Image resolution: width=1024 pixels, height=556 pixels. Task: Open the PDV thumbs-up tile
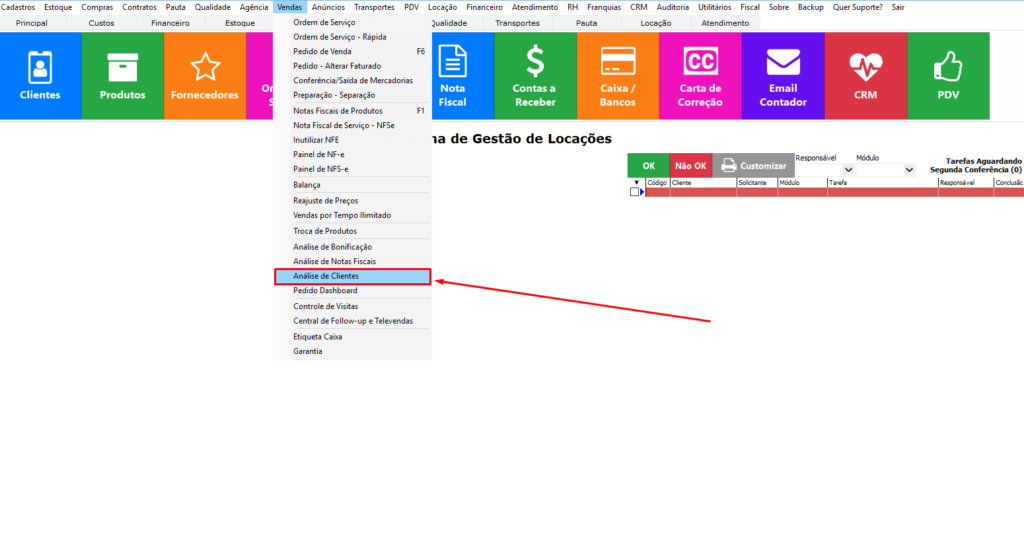[948, 75]
